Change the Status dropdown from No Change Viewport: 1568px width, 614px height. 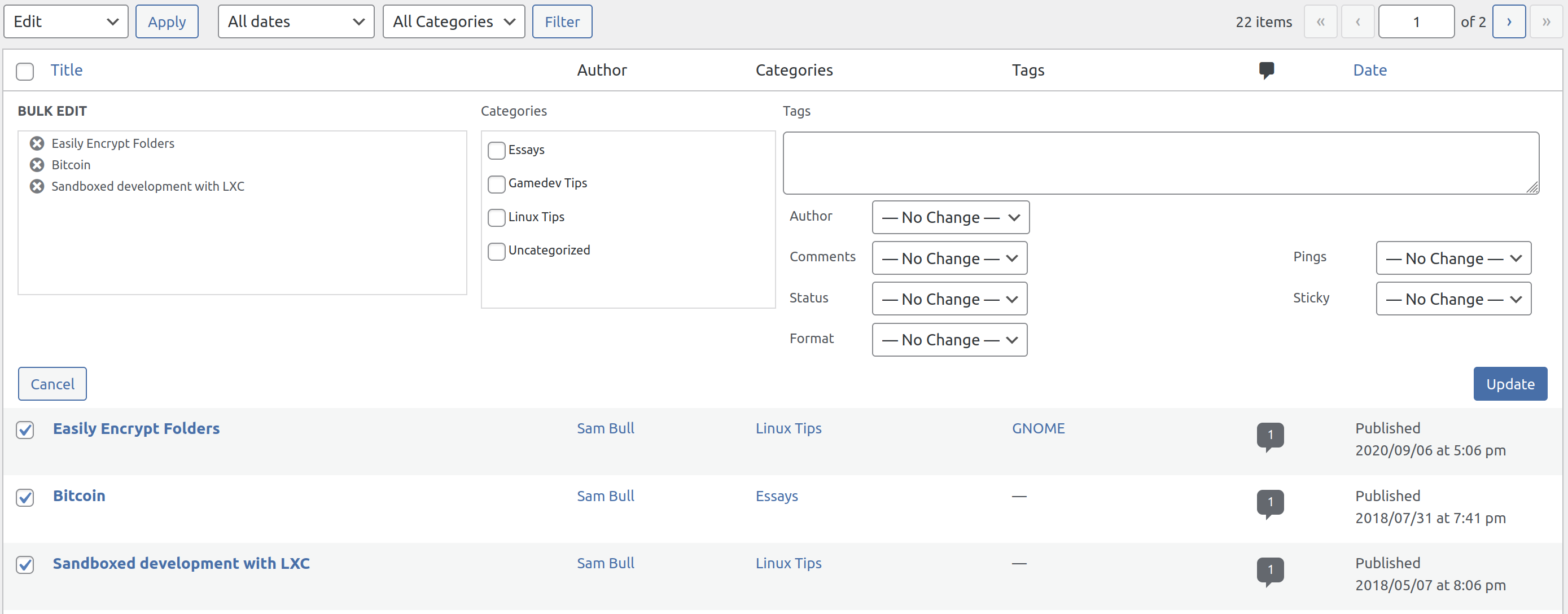coord(949,299)
